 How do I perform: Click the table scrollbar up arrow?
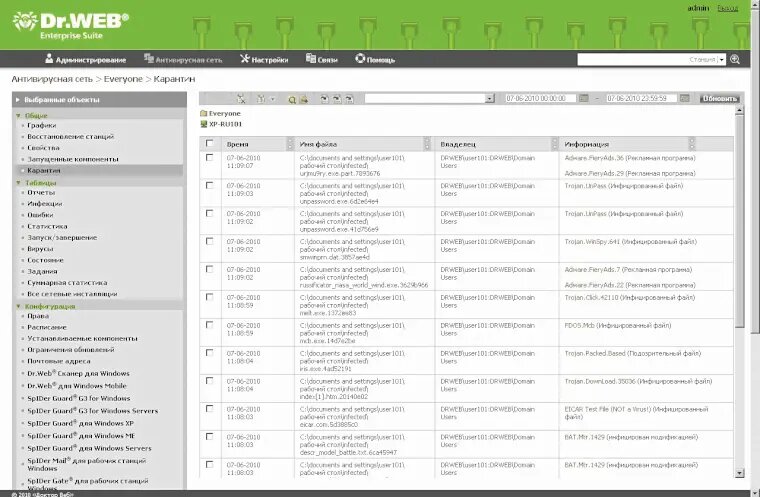point(739,111)
